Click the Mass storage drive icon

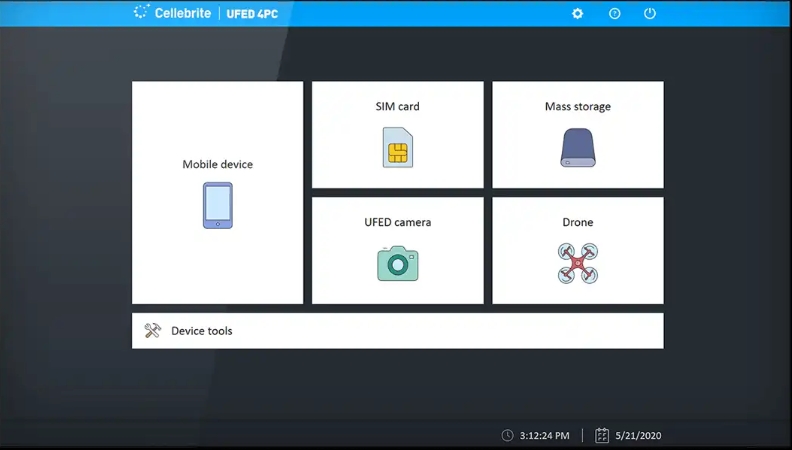pyautogui.click(x=578, y=147)
